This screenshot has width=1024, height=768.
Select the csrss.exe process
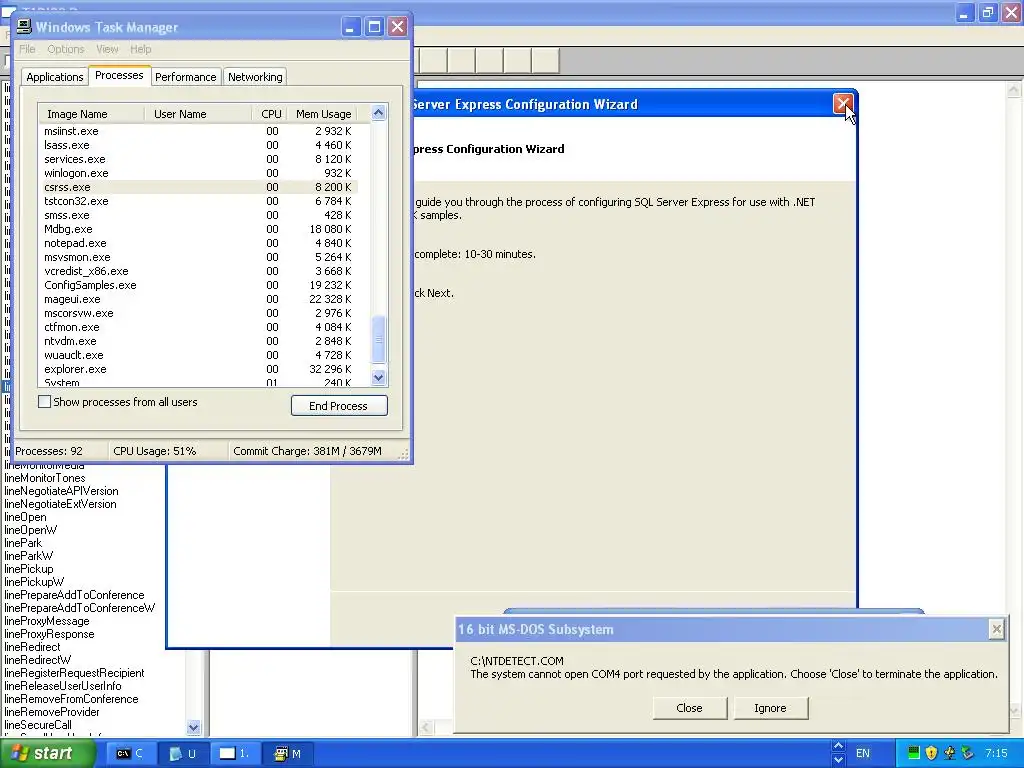coord(198,187)
